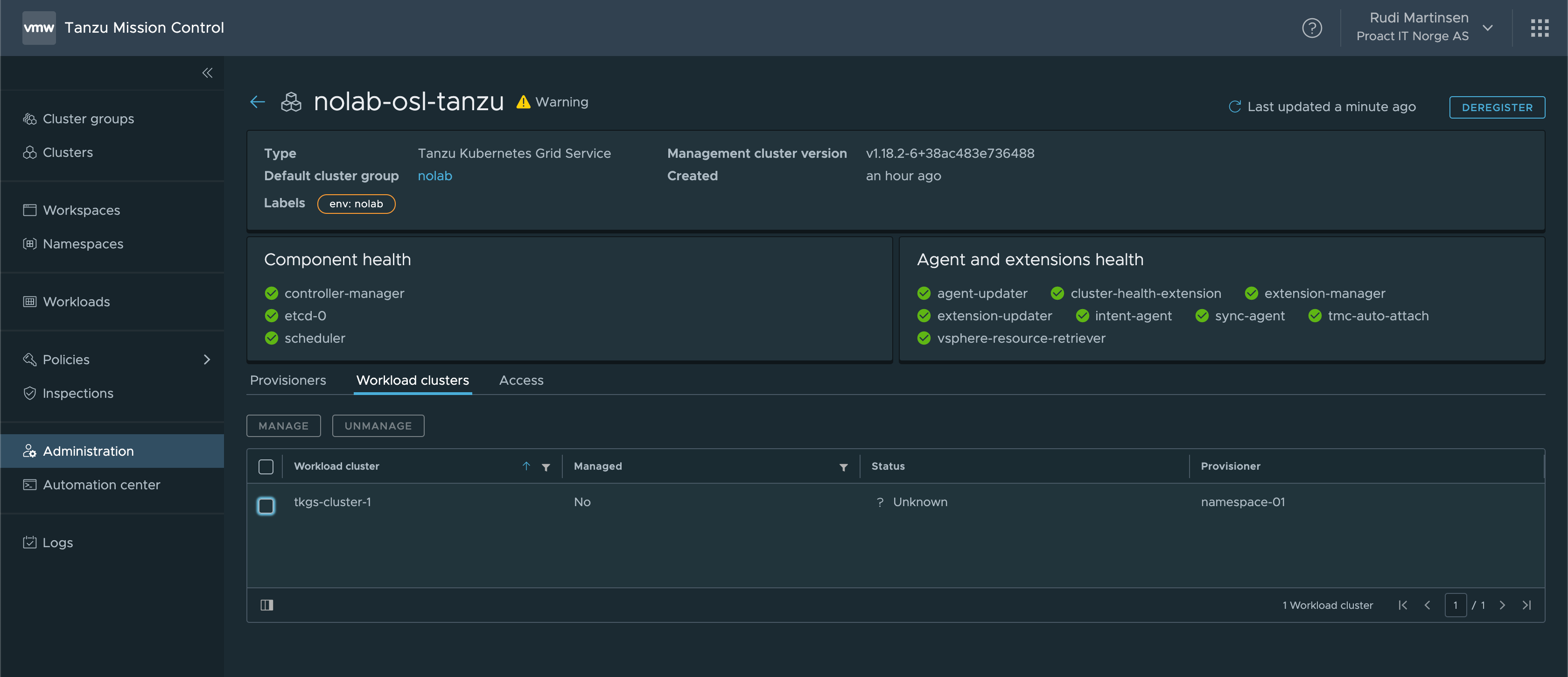Click the namespace-01 provisioner cell

pos(1242,501)
